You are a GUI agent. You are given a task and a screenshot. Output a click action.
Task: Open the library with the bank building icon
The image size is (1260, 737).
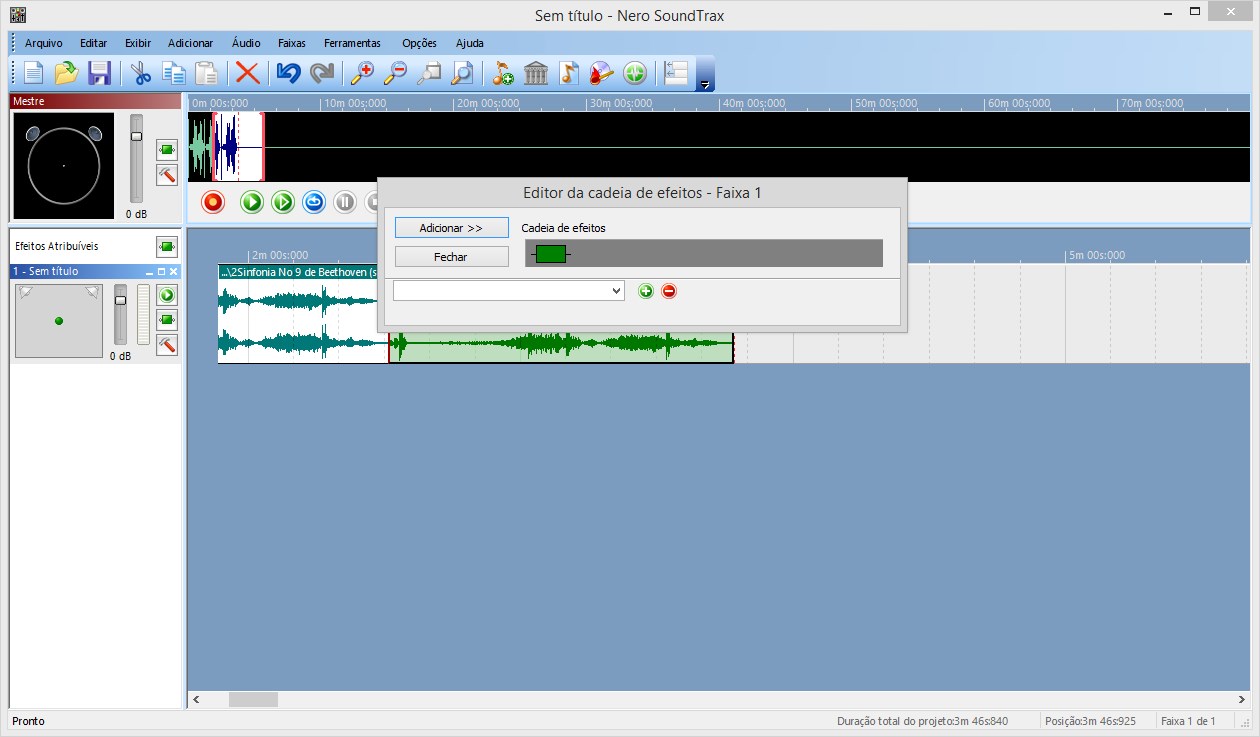pyautogui.click(x=536, y=73)
